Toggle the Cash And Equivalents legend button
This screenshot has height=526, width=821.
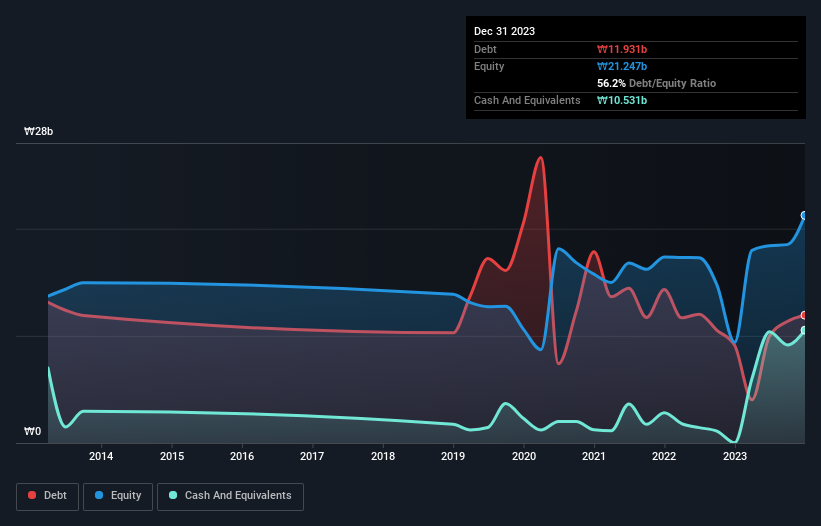point(230,496)
